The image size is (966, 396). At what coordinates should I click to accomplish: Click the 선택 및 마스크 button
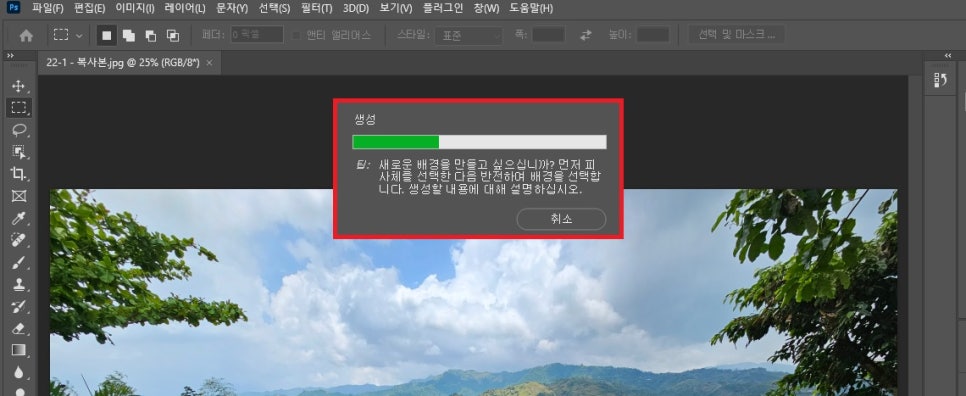coord(736,34)
